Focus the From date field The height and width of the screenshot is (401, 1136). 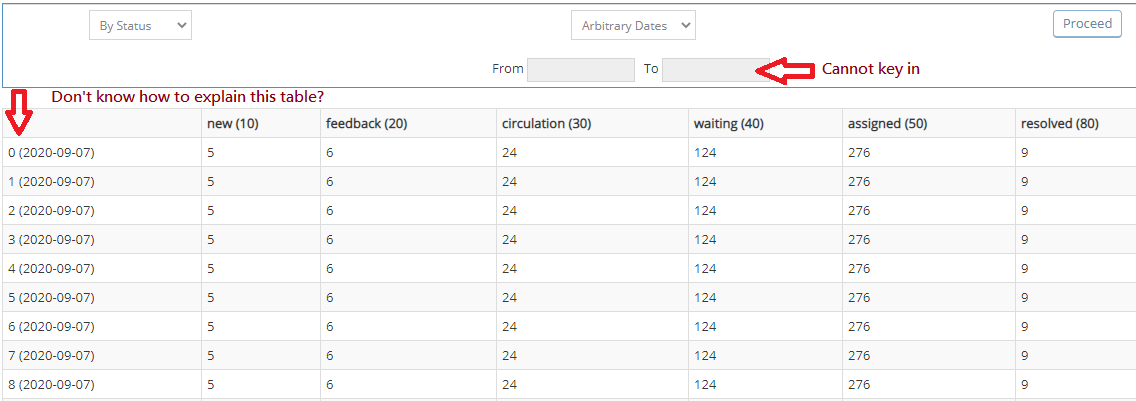580,69
